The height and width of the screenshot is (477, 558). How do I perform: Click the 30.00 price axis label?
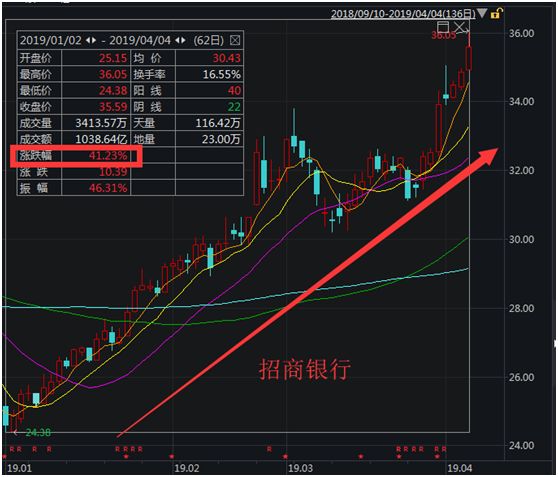(521, 240)
